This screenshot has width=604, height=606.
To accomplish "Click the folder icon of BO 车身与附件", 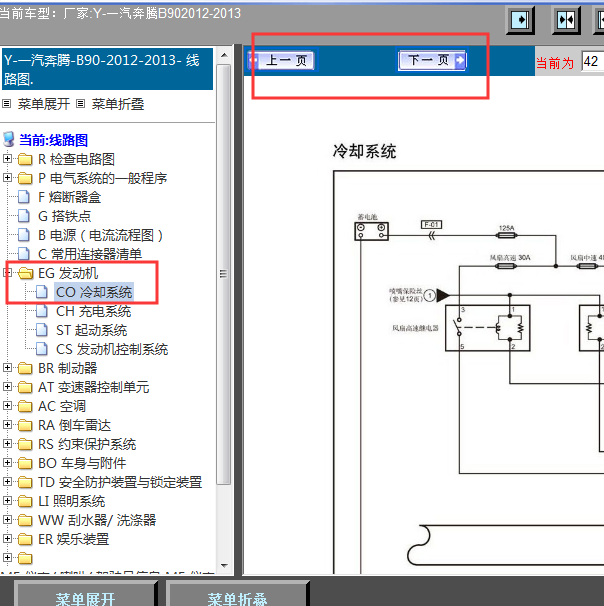I will pyautogui.click(x=25, y=463).
